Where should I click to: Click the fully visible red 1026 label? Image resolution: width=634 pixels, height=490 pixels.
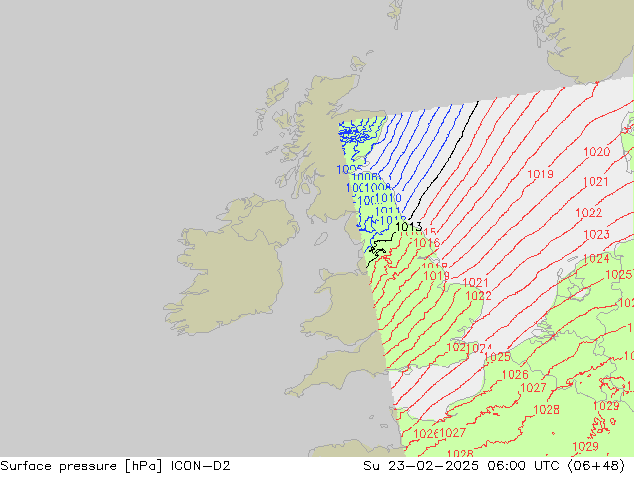[x=515, y=375]
